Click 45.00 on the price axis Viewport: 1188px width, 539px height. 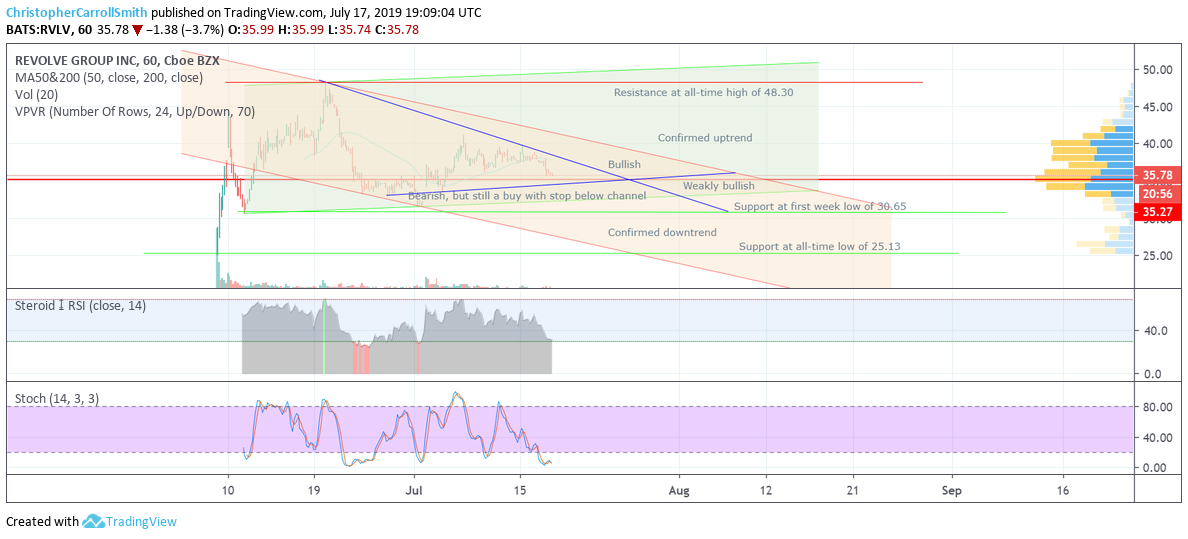(x=1157, y=107)
